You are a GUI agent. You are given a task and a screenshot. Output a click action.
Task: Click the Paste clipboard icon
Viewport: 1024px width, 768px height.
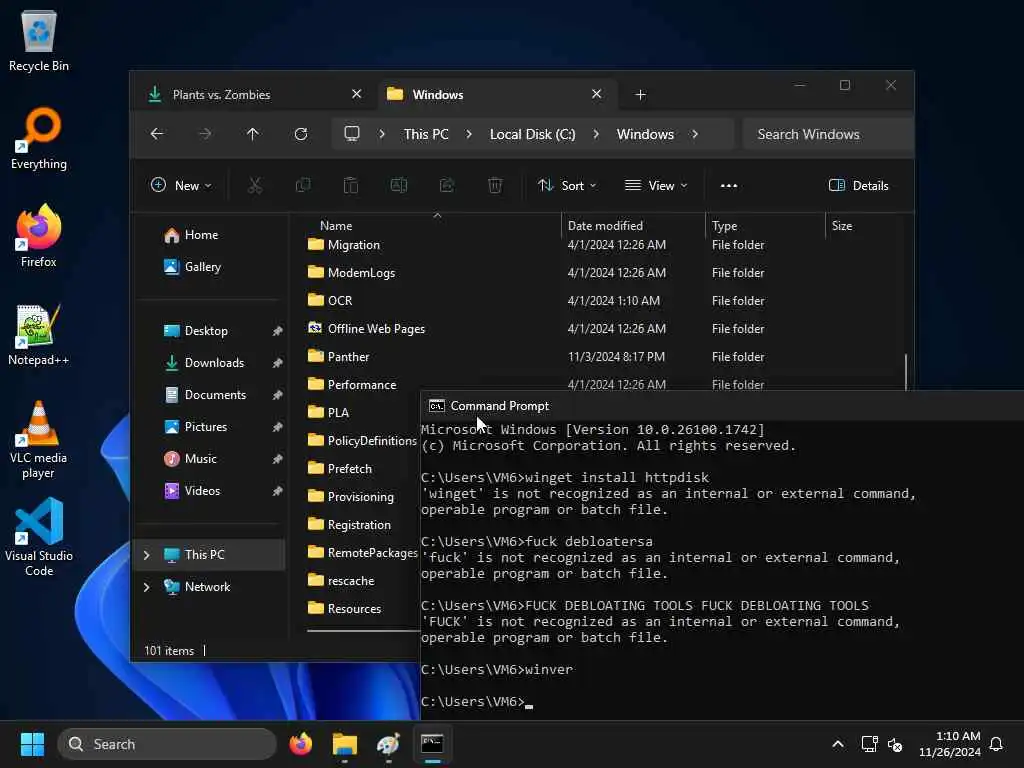(x=351, y=185)
